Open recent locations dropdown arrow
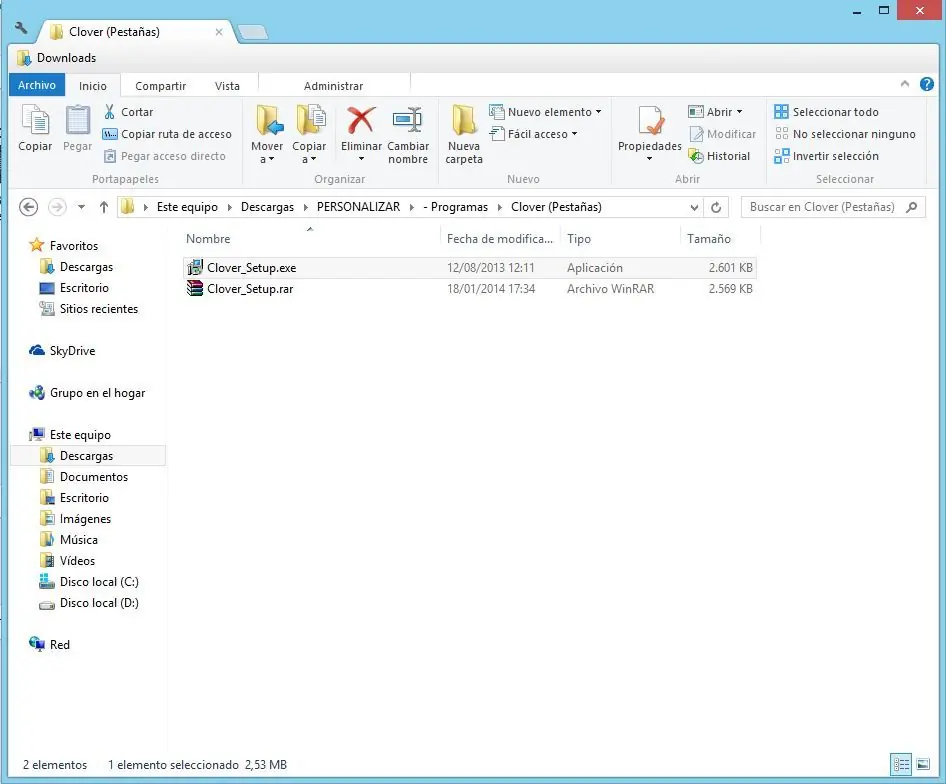This screenshot has width=946, height=784. (x=81, y=207)
